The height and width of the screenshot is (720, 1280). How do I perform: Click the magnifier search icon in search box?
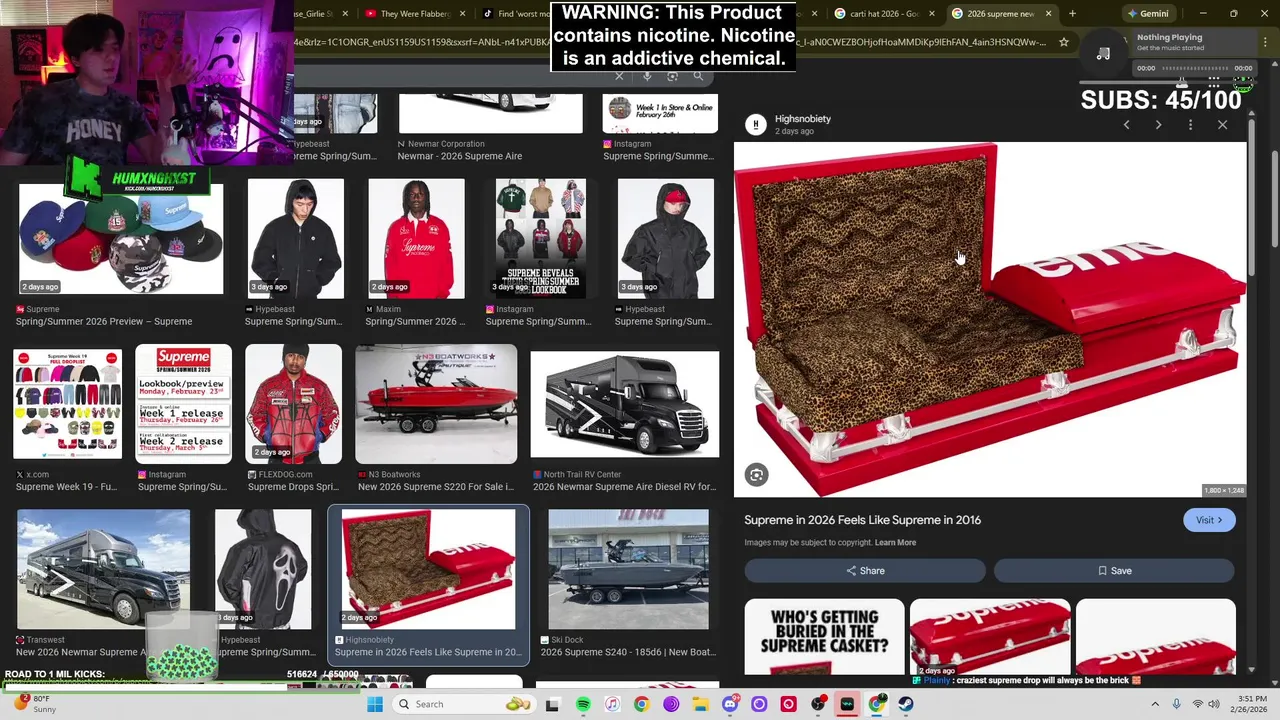698,76
